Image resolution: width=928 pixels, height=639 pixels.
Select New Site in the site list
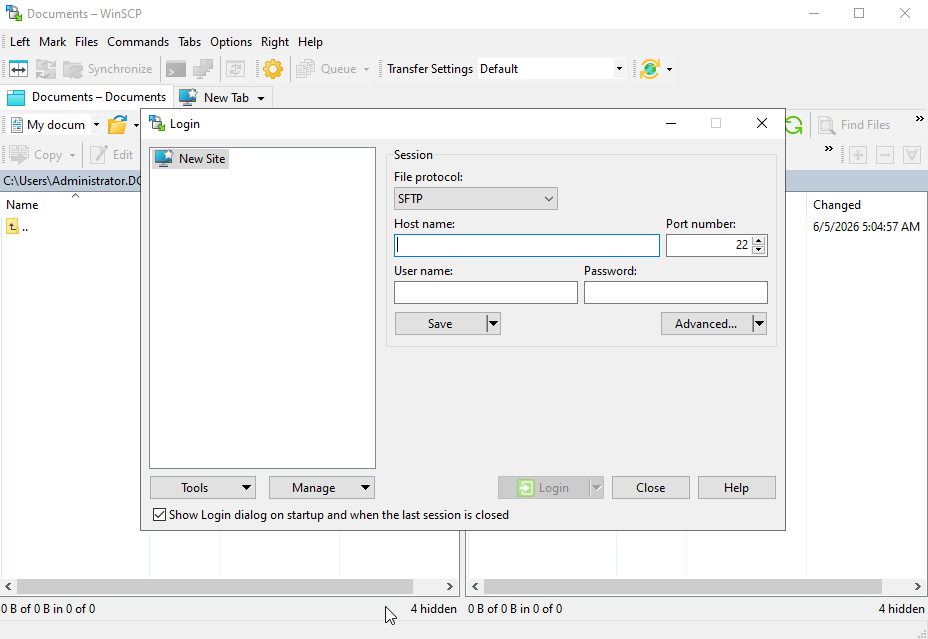pyautogui.click(x=191, y=159)
